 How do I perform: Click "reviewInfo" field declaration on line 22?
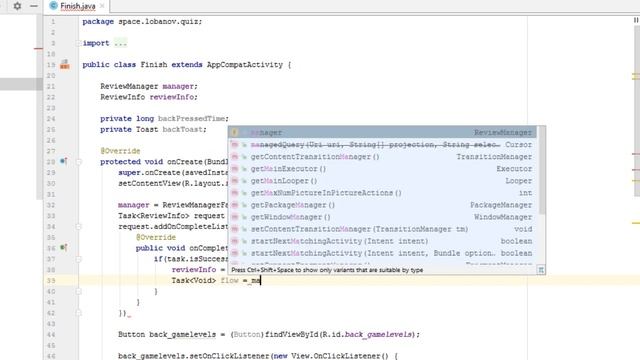(171, 97)
